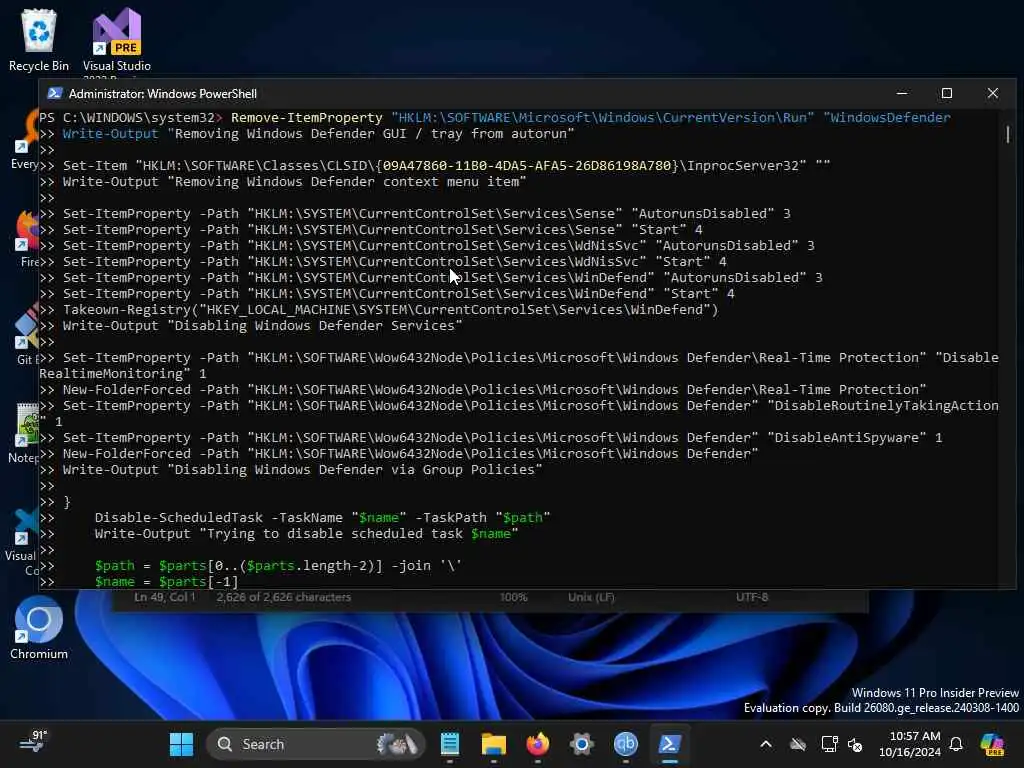Click the 'Takeown-Registry' line in PowerShell

click(x=391, y=310)
